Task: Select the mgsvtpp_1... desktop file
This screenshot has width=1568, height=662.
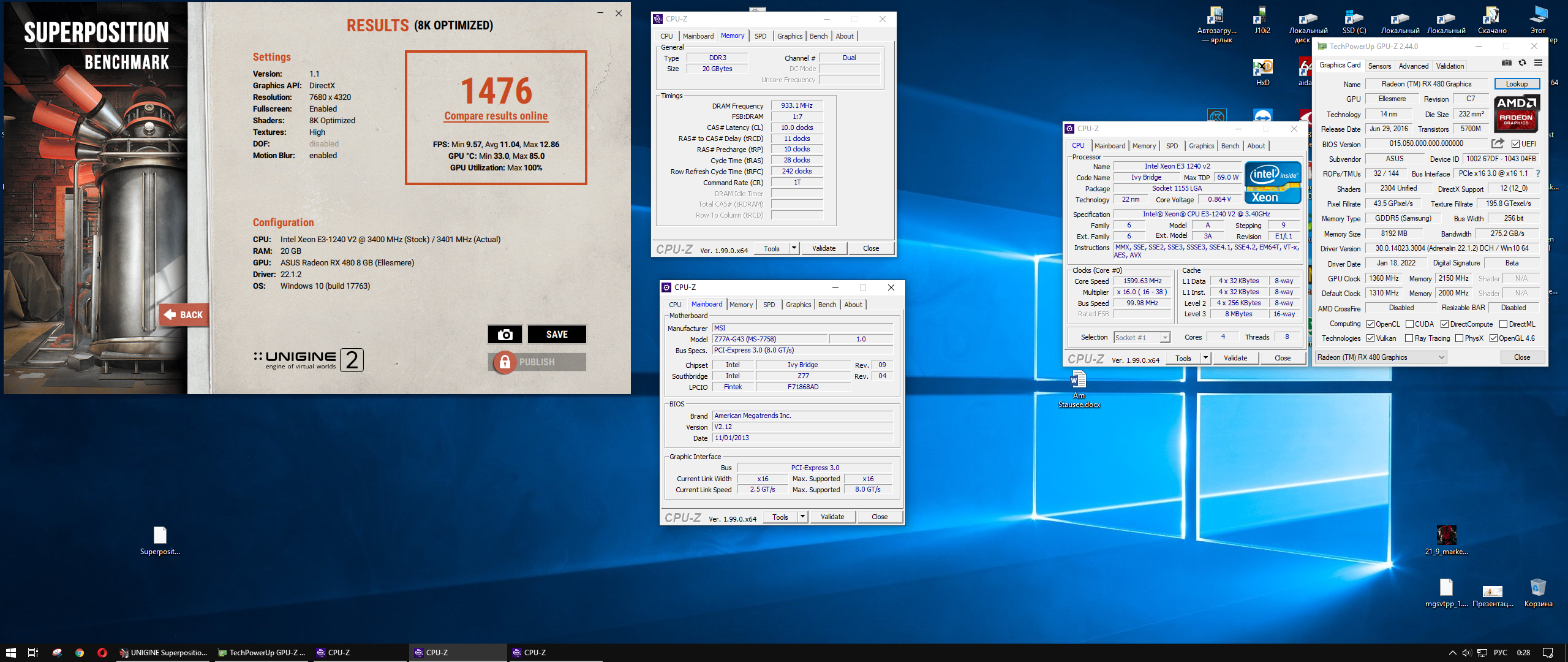Action: pyautogui.click(x=1446, y=593)
